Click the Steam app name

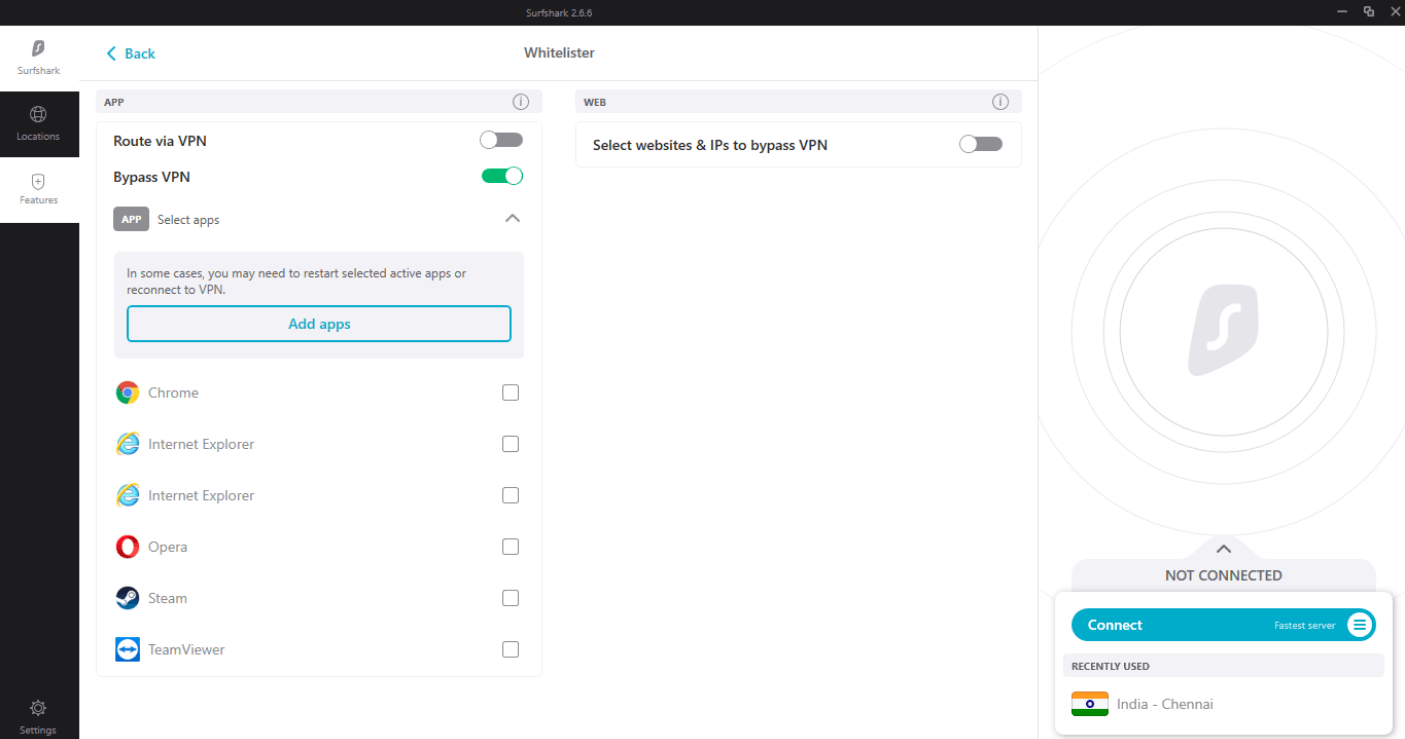pos(167,598)
